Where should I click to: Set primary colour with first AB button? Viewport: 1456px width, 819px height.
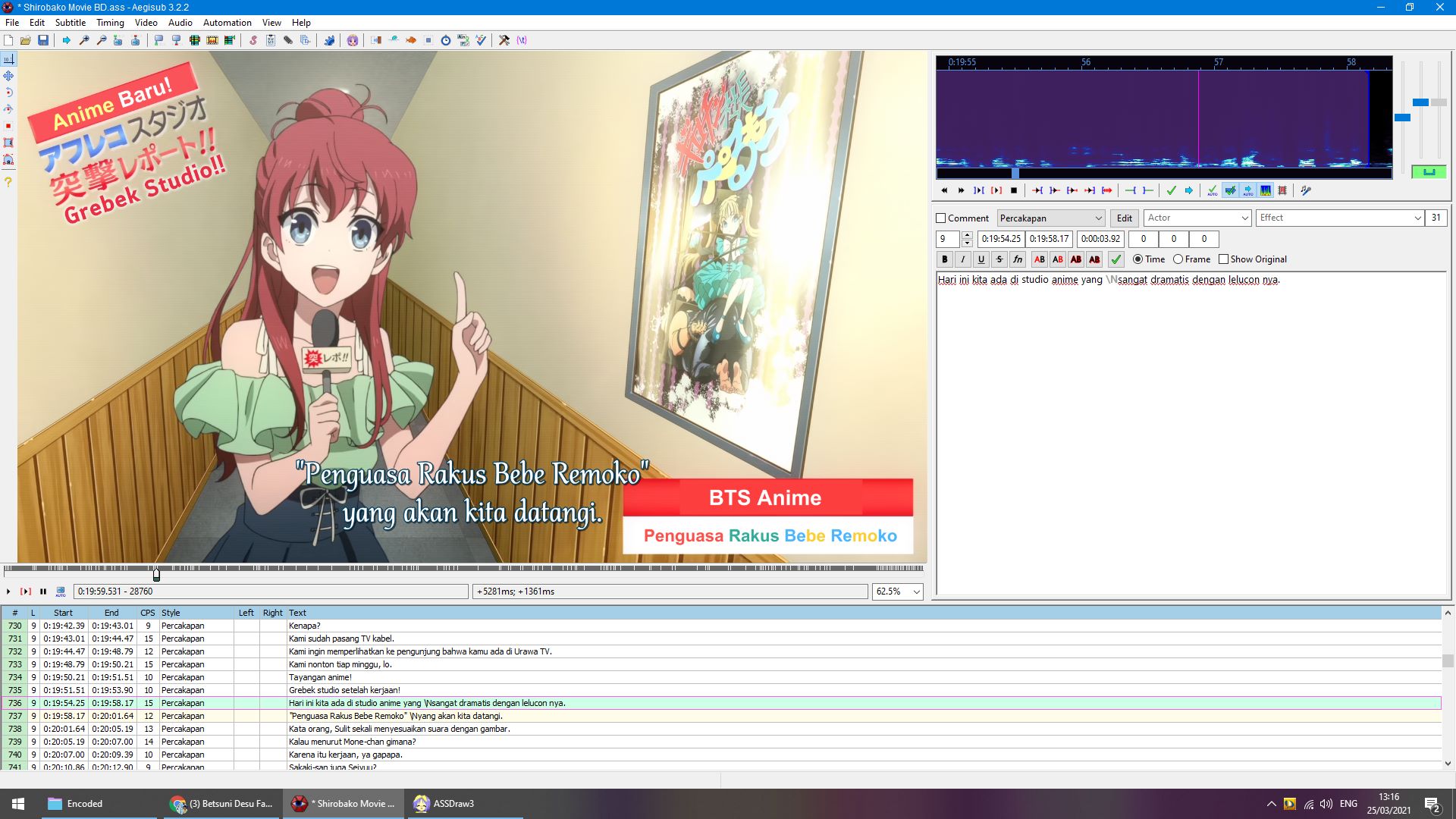pos(1040,259)
